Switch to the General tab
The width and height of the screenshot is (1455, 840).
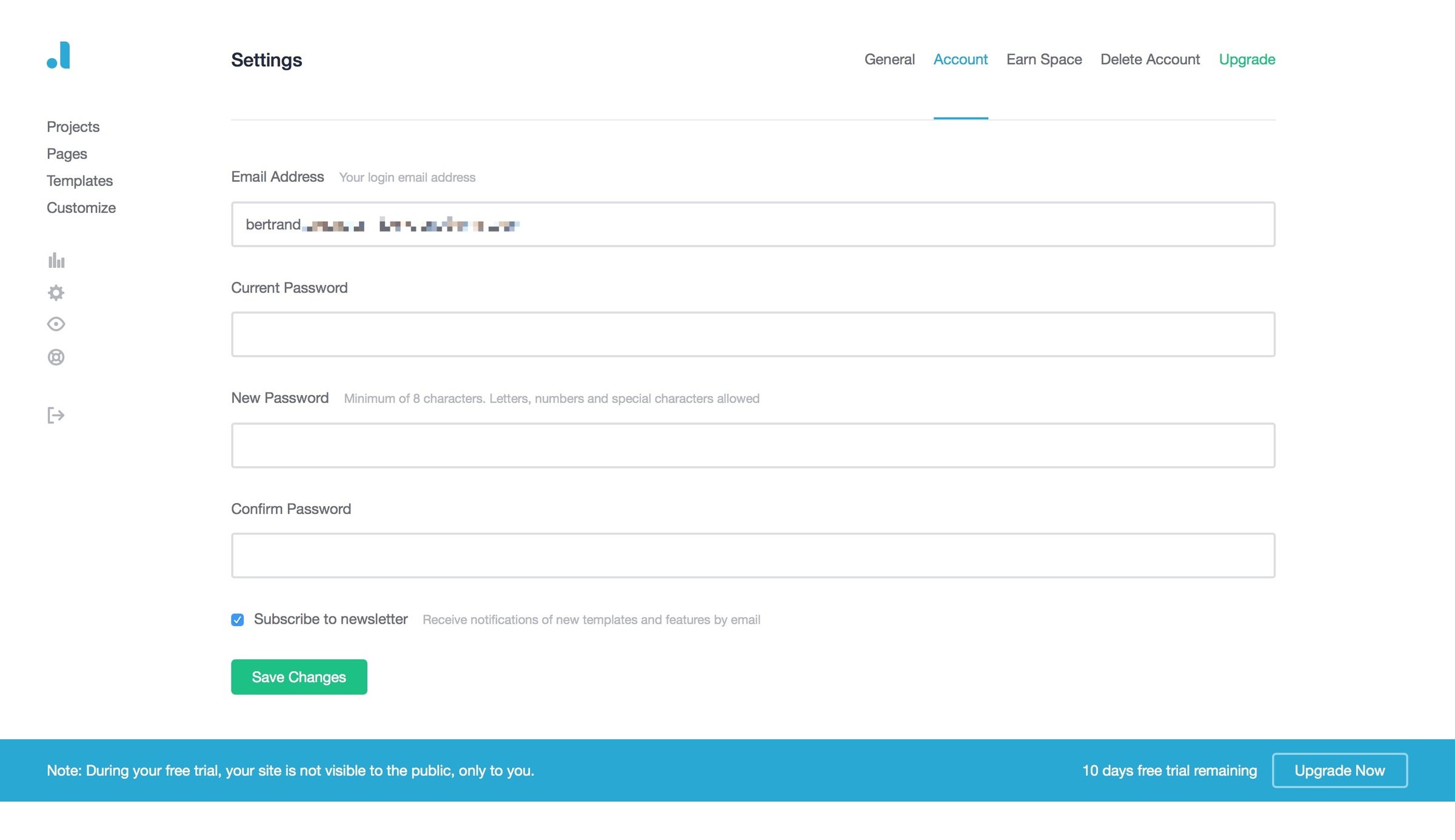[x=889, y=59]
